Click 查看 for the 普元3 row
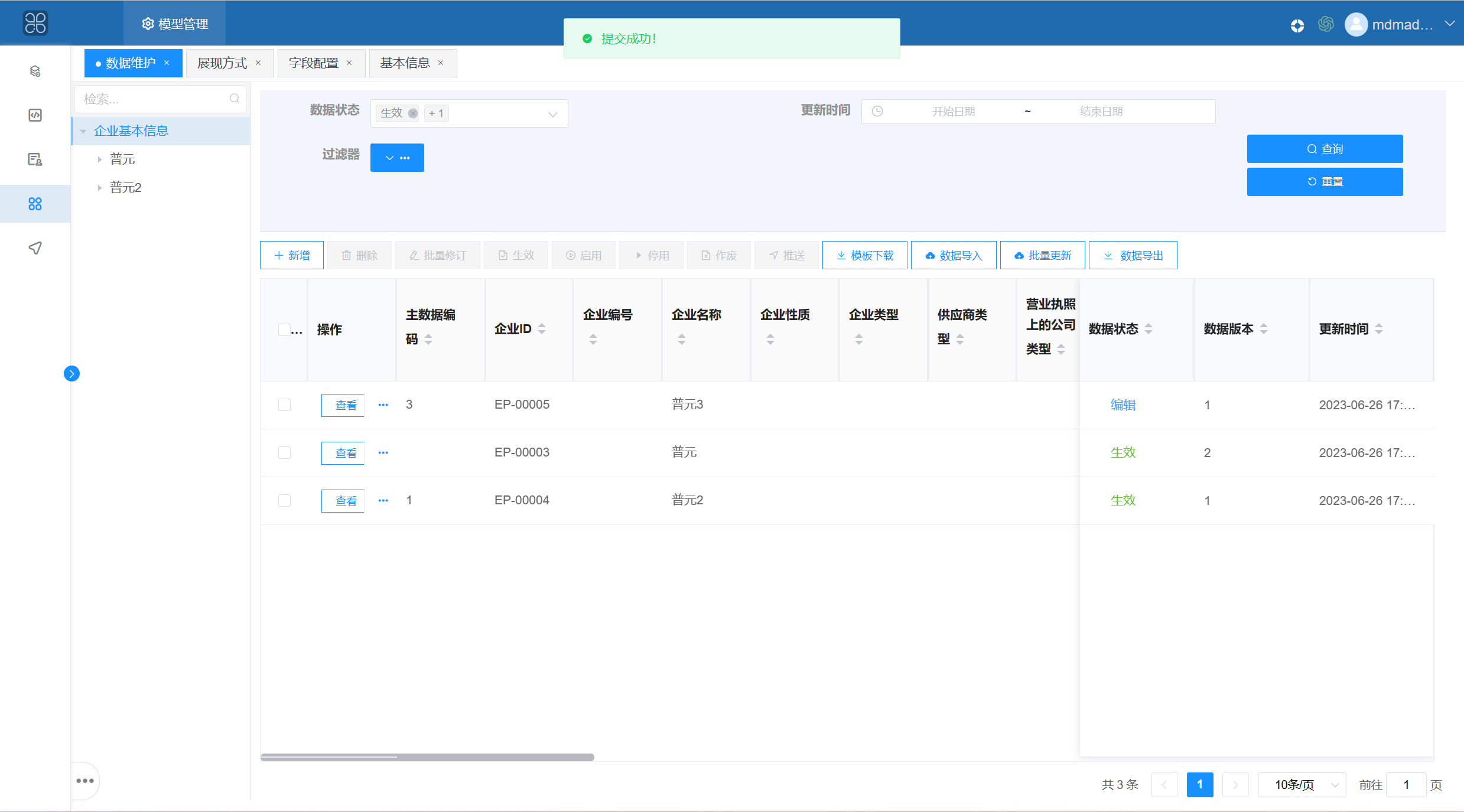The height and width of the screenshot is (812, 1464). tap(343, 405)
